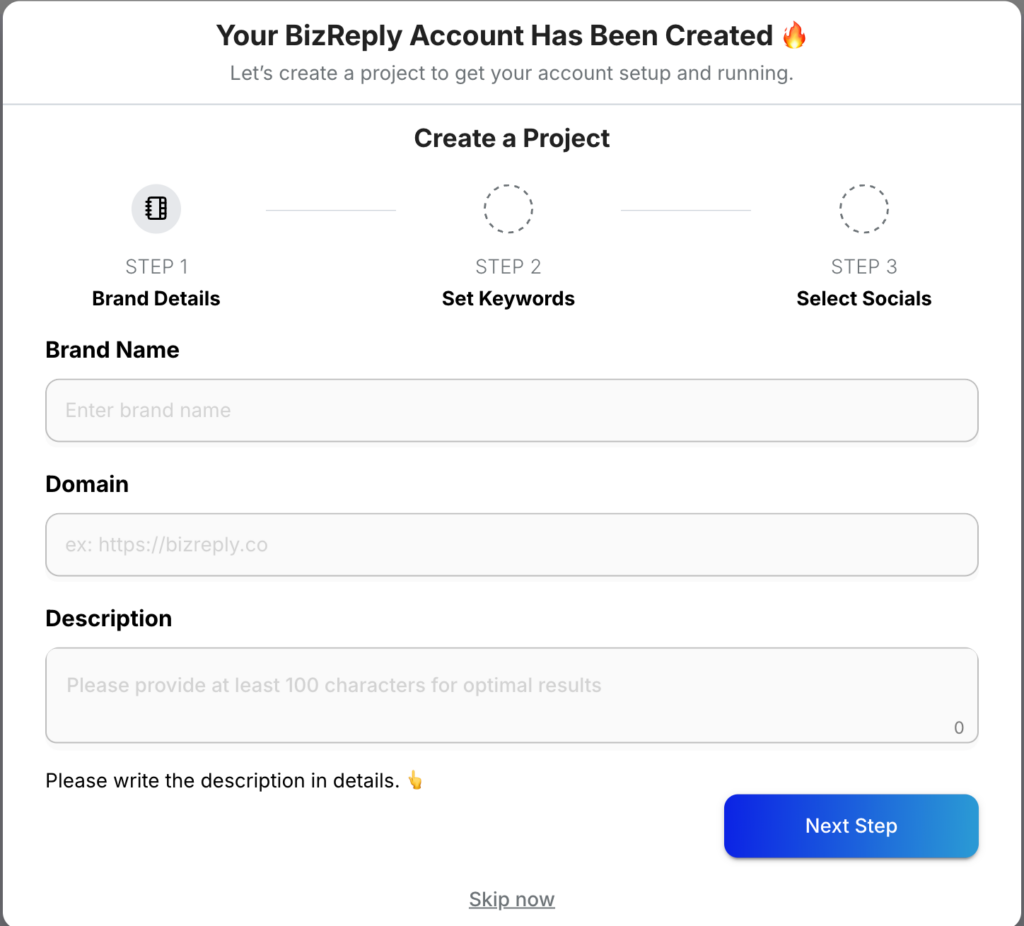Screen dimensions: 1024x926
Task: Click into the Domain input field
Action: (511, 545)
